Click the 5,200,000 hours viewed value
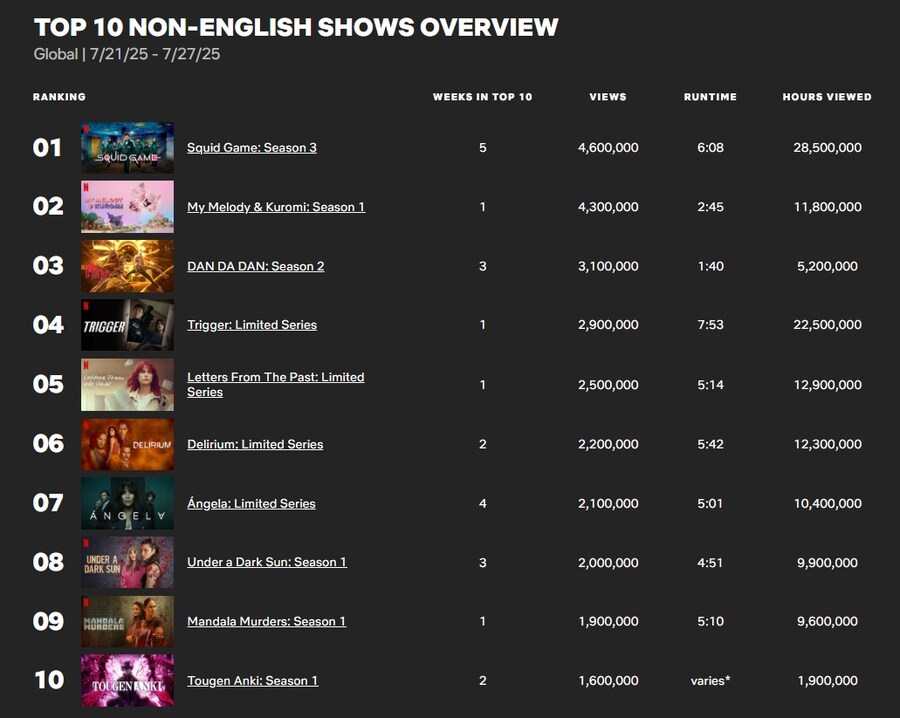The width and height of the screenshot is (900, 718). point(827,266)
